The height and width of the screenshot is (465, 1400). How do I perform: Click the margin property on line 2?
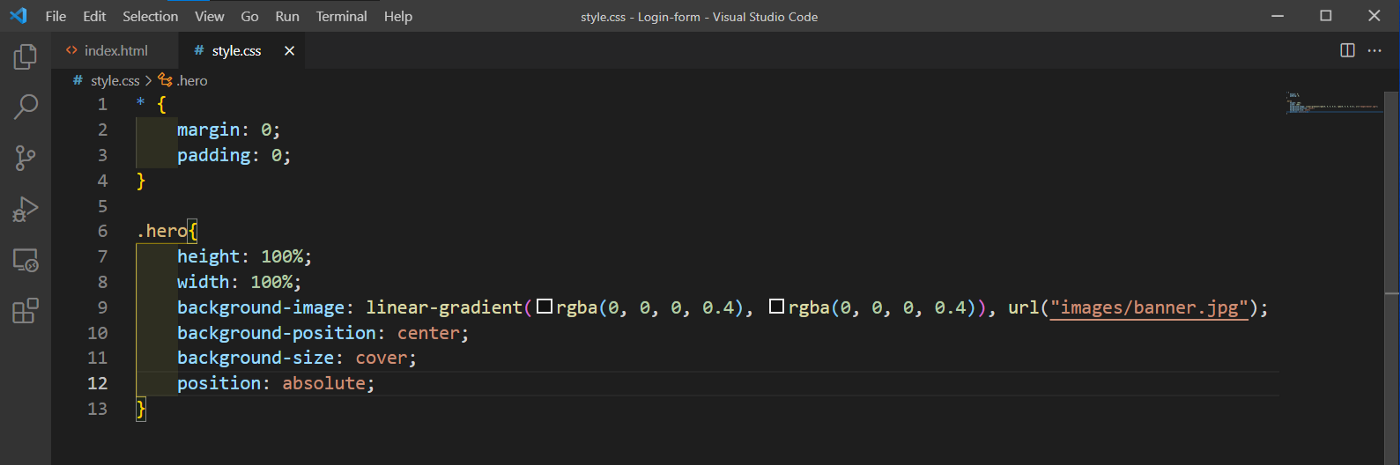[x=208, y=130]
